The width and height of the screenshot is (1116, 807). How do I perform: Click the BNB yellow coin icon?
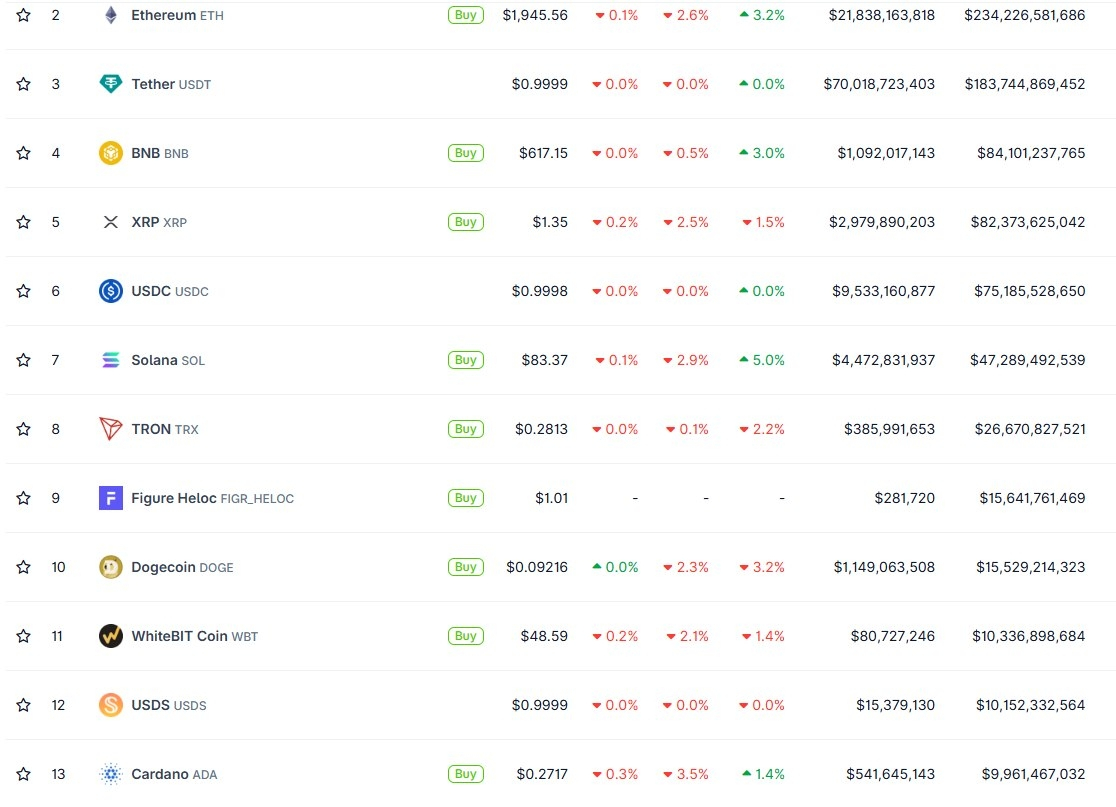pos(110,153)
